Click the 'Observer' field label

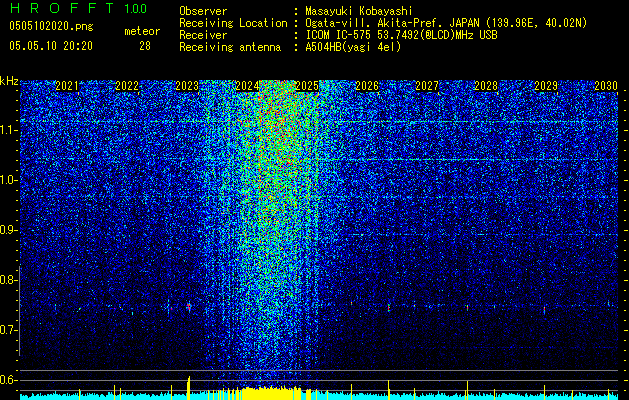pyautogui.click(x=203, y=11)
